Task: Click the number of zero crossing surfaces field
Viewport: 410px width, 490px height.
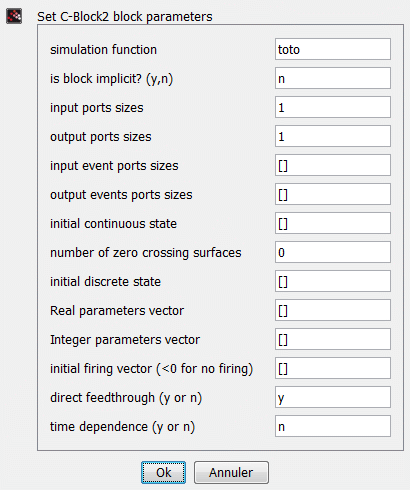Action: [333, 252]
